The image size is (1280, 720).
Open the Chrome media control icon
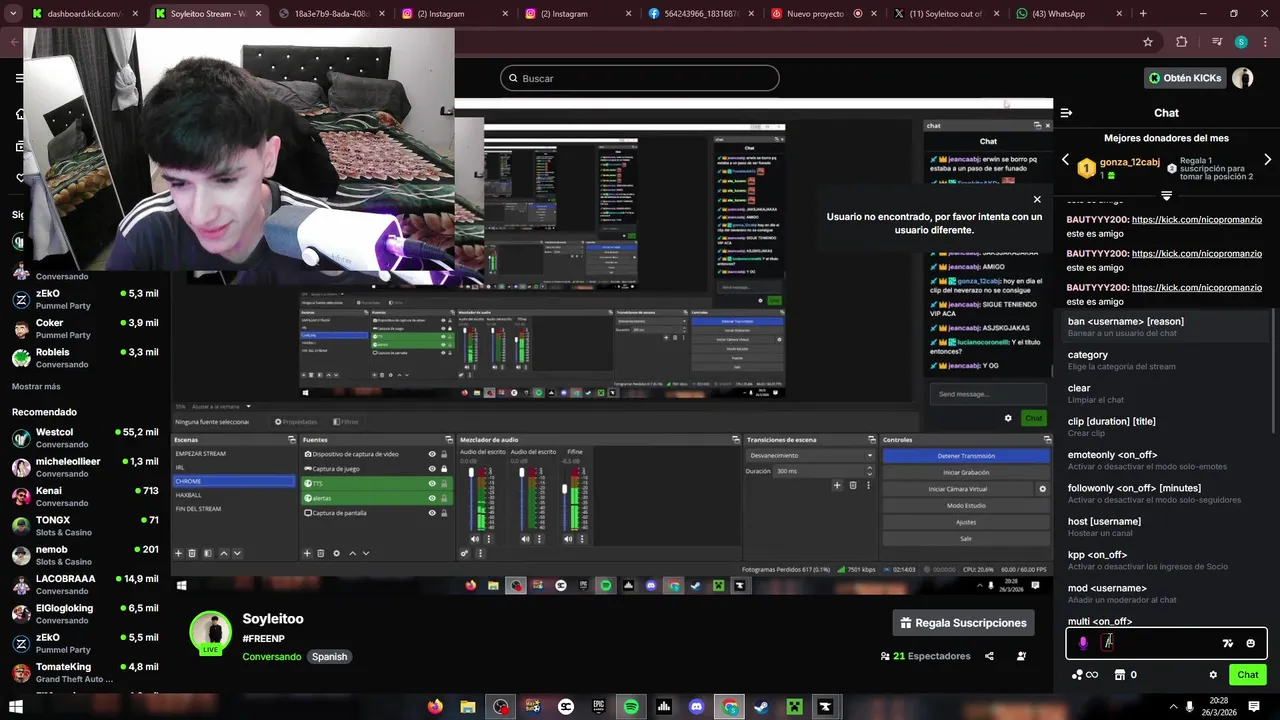(1217, 42)
